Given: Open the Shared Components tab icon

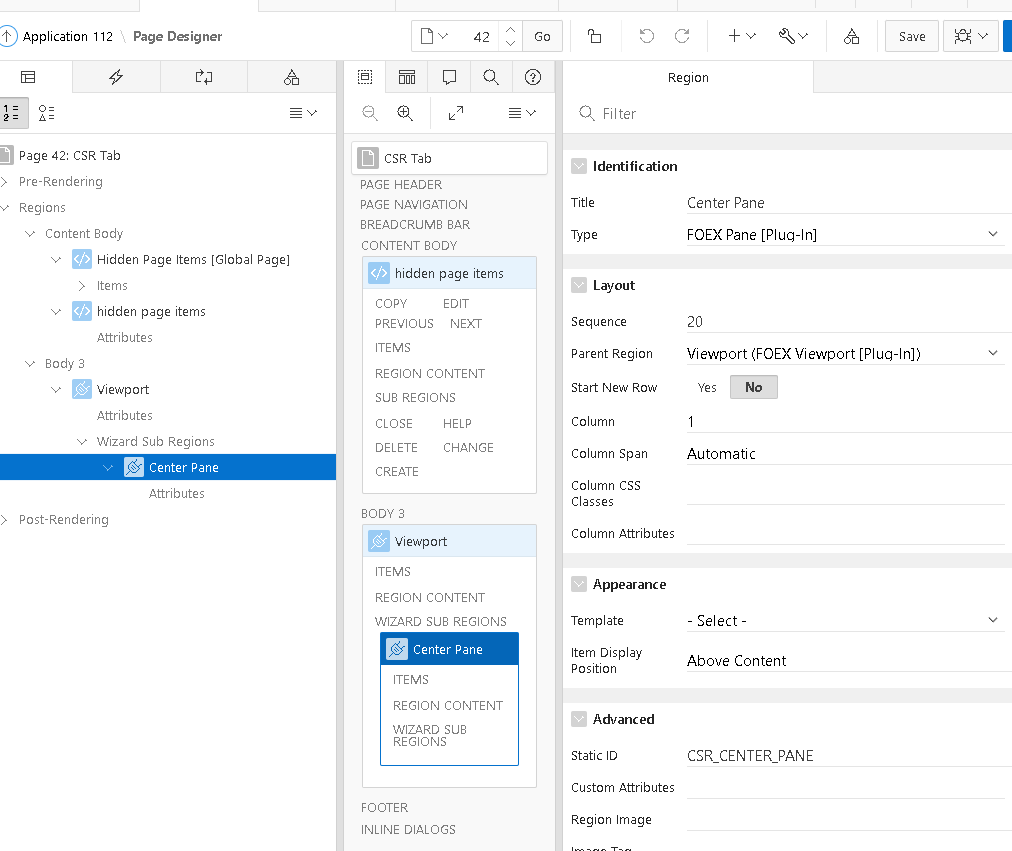Looking at the screenshot, I should coord(291,77).
